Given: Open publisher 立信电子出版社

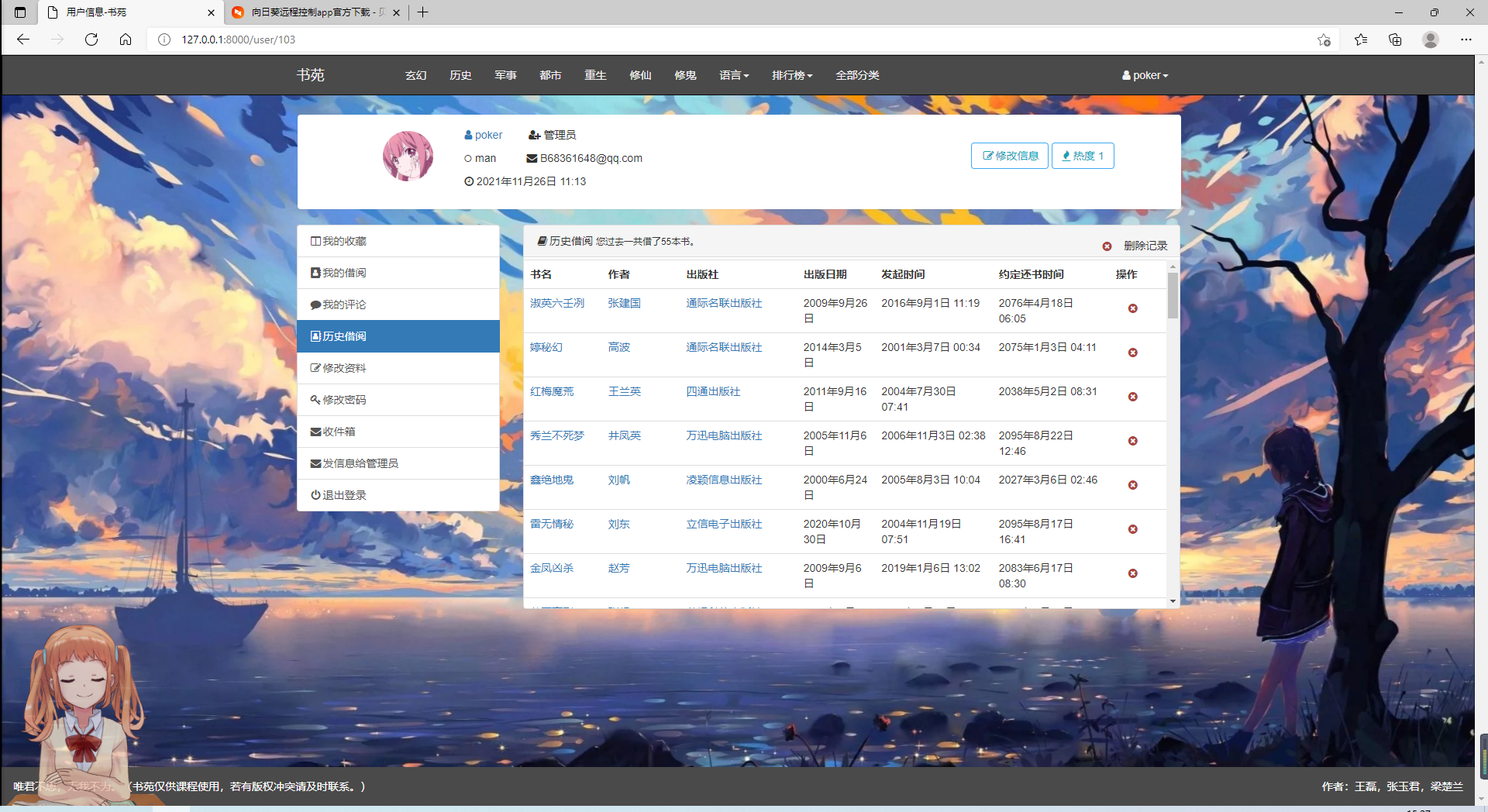Looking at the screenshot, I should 724,524.
